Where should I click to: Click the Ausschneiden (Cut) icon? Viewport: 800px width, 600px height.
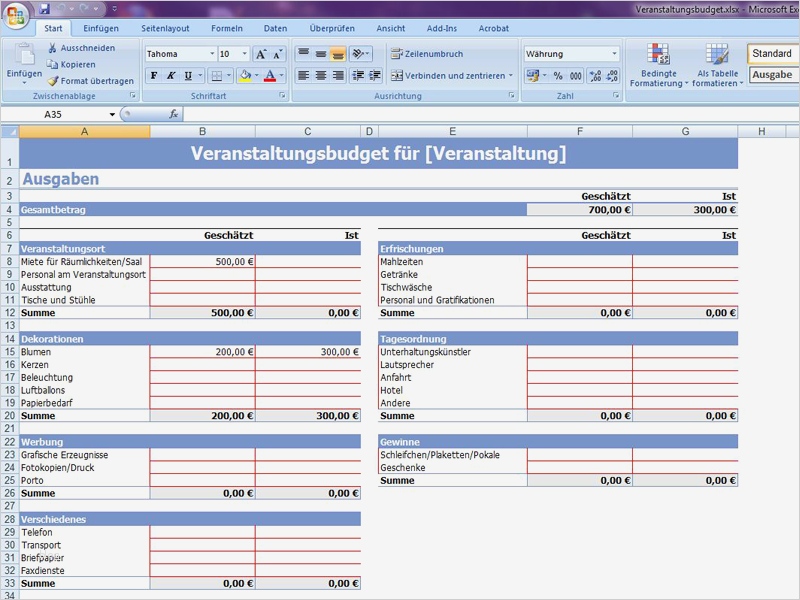(54, 47)
